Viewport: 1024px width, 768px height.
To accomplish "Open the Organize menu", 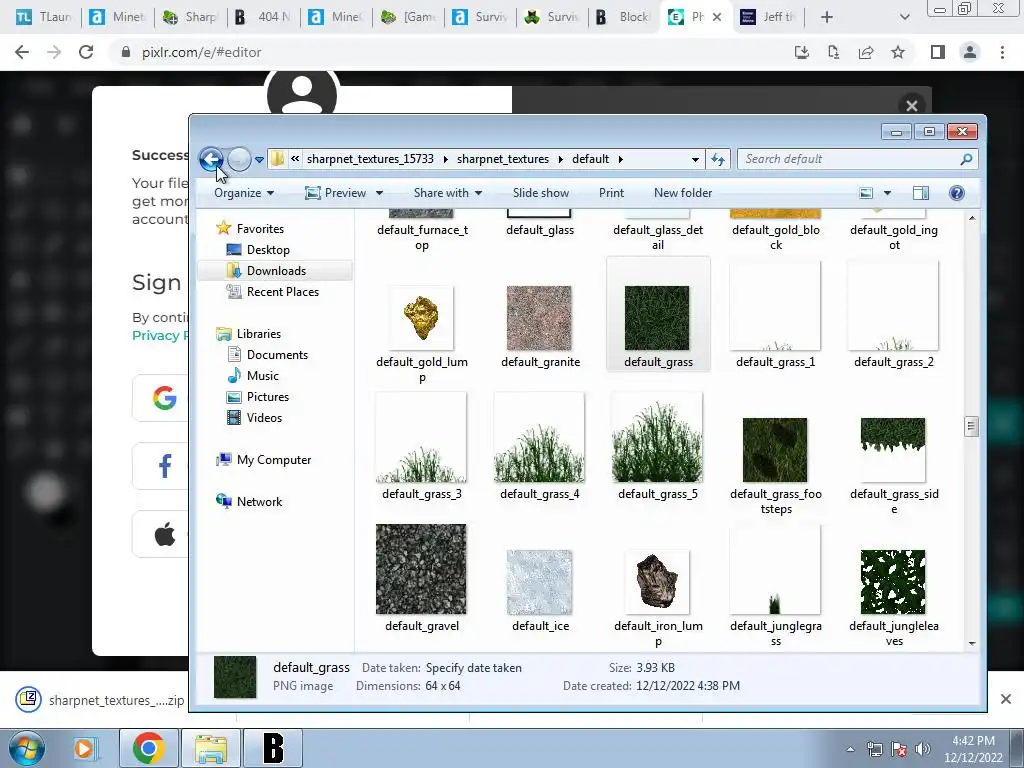I will [244, 193].
